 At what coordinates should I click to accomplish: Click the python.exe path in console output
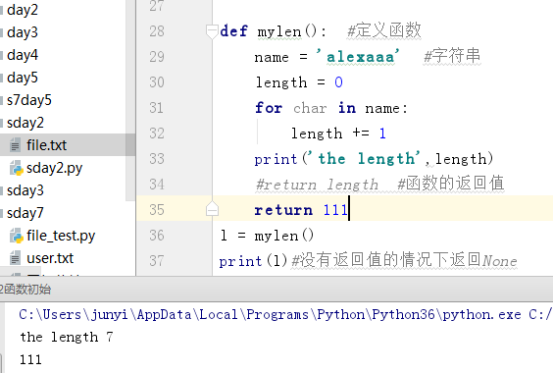(x=270, y=314)
